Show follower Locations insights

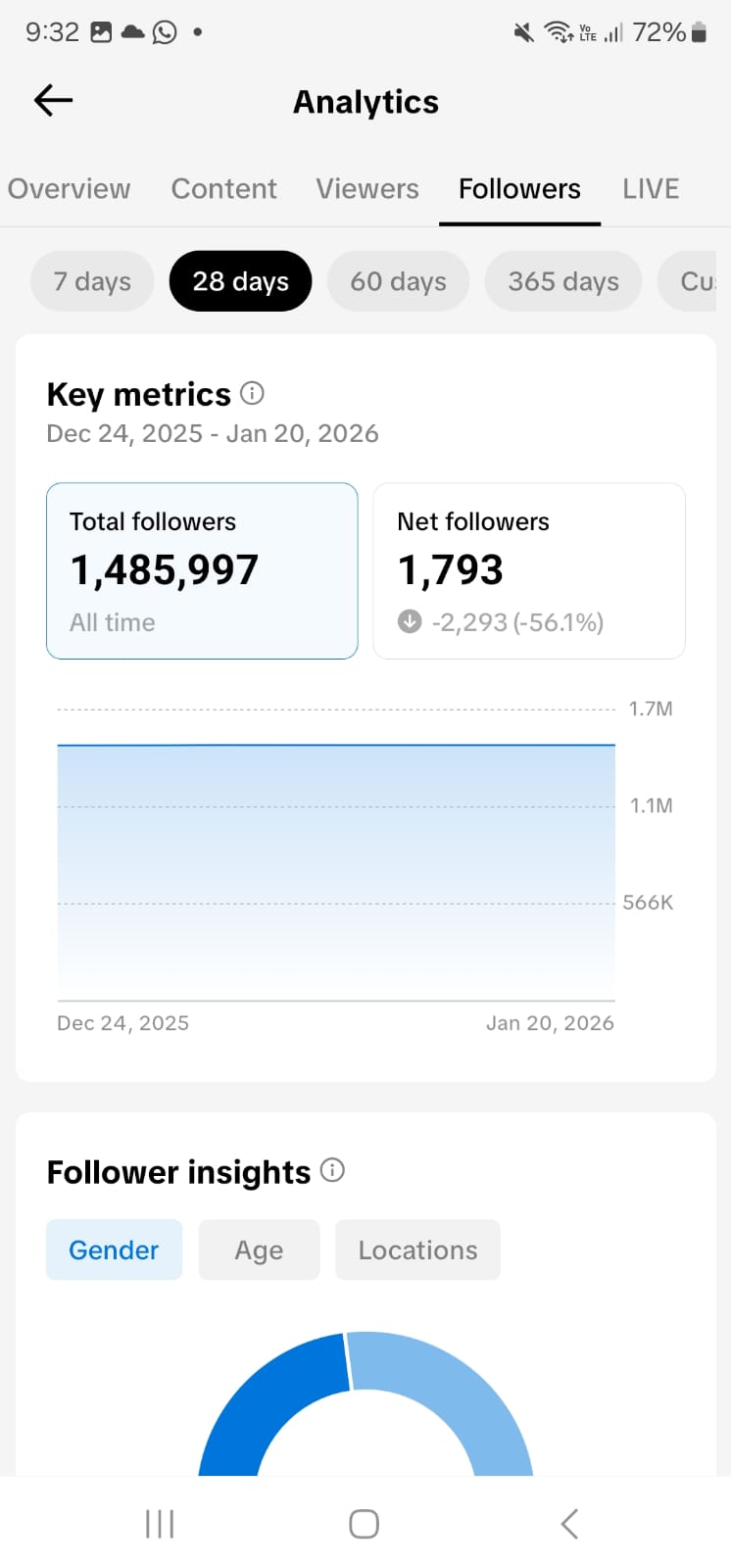coord(417,1249)
